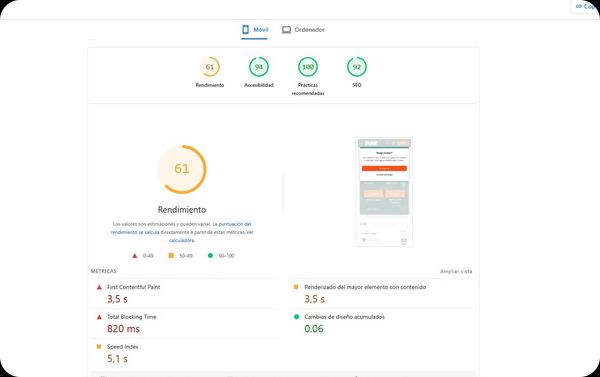Select the Accesibilidad 94 score gauge
Viewport: 600px width, 377px height.
(259, 67)
